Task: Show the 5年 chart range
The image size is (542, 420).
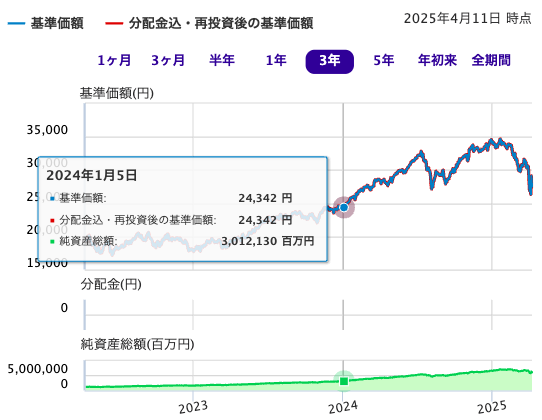Action: coord(384,60)
